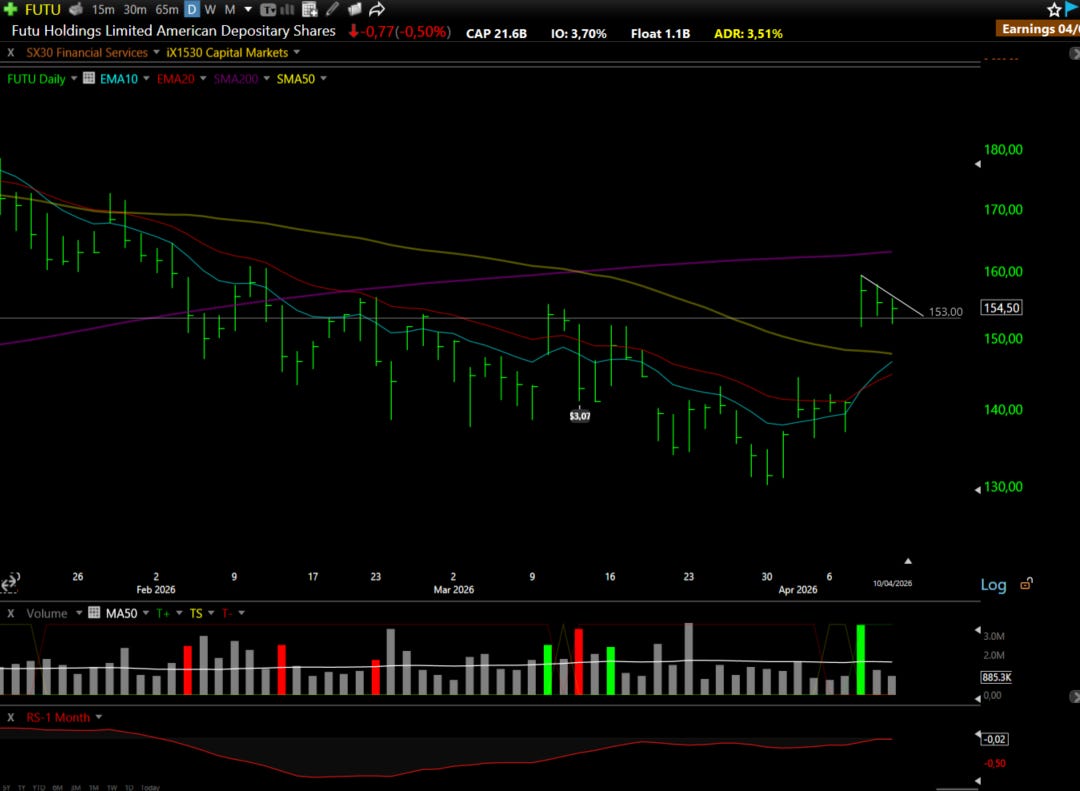1080x791 pixels.
Task: Close the industry pane with X
Action: (10, 52)
